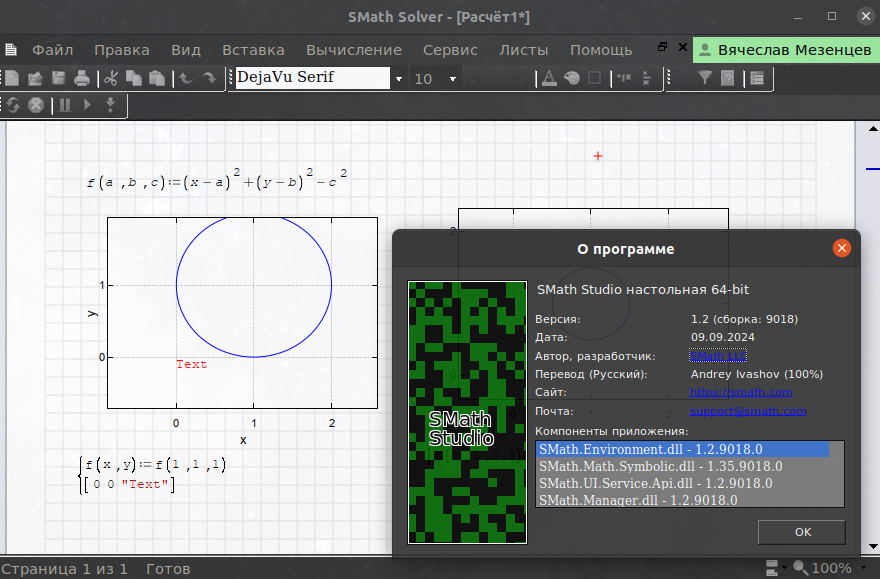The image size is (880, 579).
Task: Expand the DejaVu Serif font dropdown
Action: [x=399, y=79]
